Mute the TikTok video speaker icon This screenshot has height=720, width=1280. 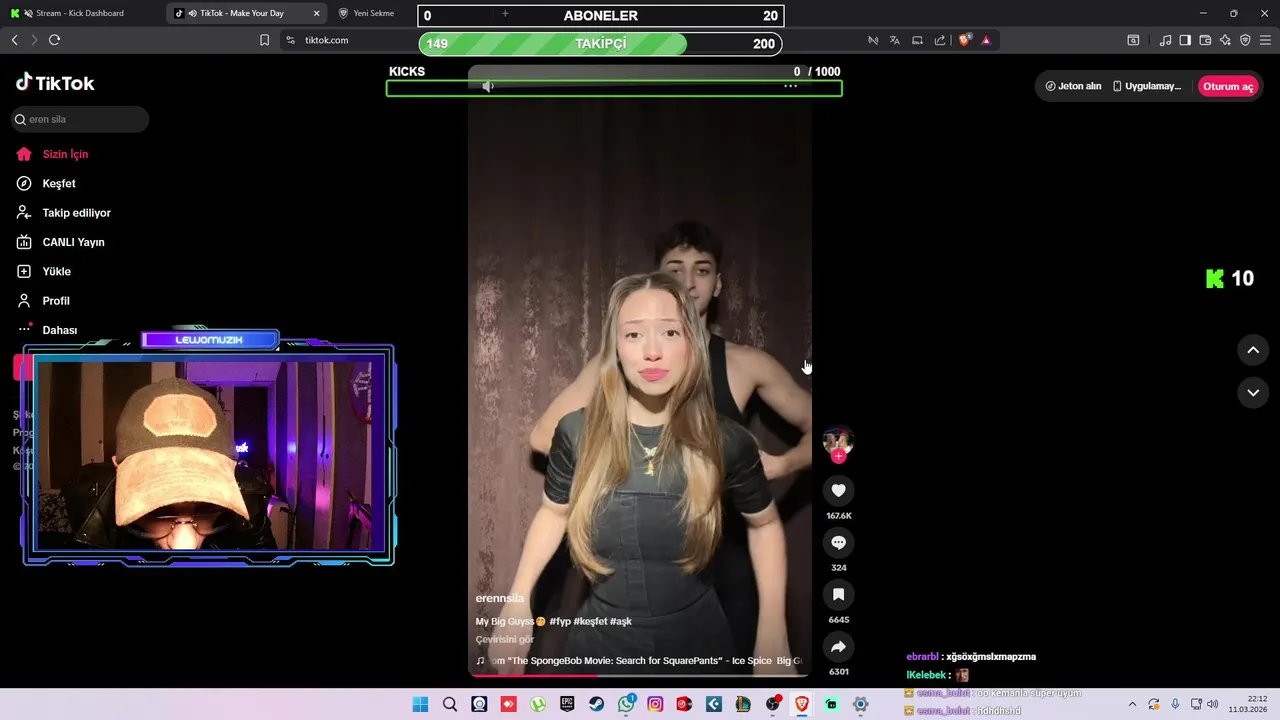pyautogui.click(x=488, y=86)
